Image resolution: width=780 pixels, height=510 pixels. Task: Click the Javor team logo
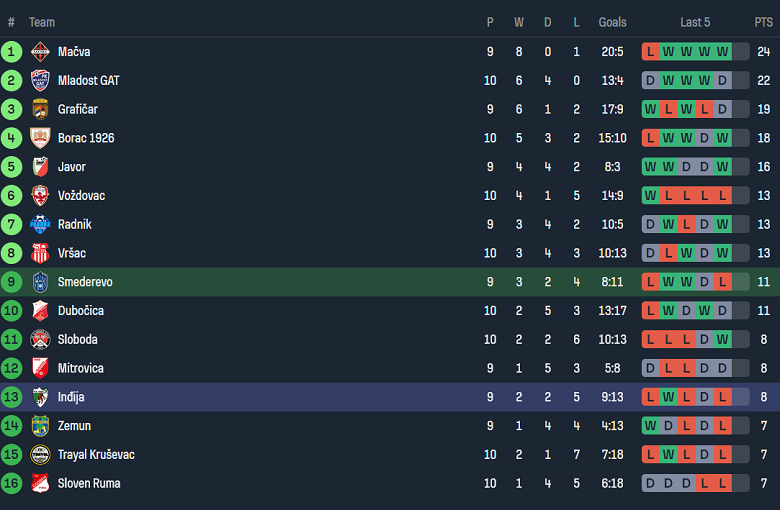click(40, 167)
